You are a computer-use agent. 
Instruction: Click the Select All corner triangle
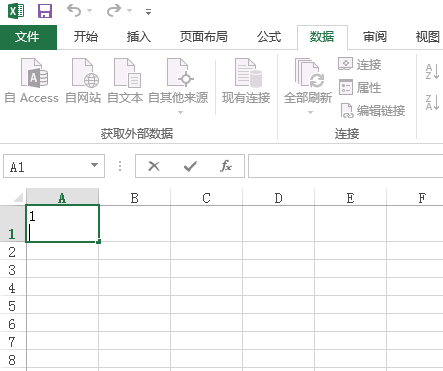(17, 197)
